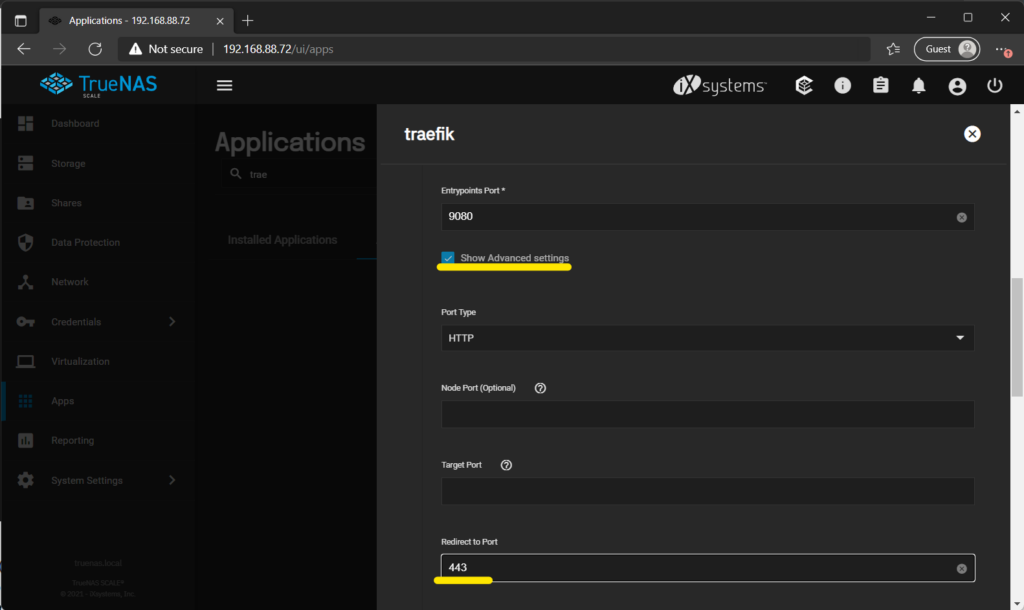
Task: Open Reporting in sidebar
Action: 72,441
